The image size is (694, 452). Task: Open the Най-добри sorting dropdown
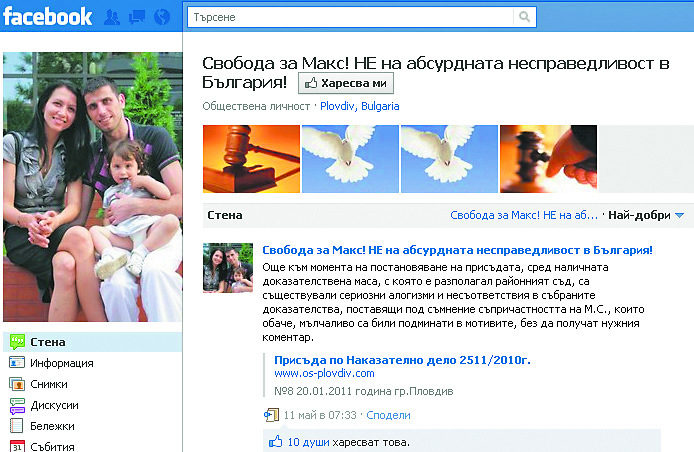tap(646, 215)
